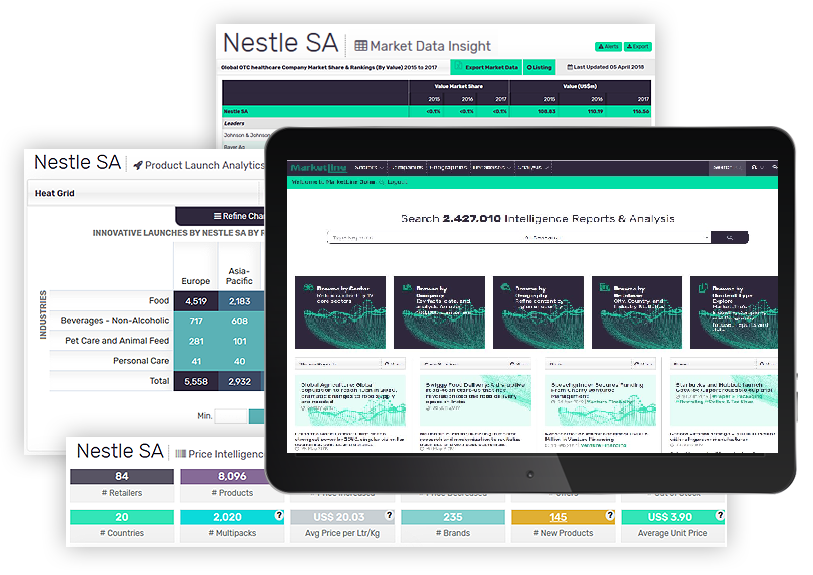
Task: Click help icon on Average Unit Price tile
Action: [x=720, y=515]
